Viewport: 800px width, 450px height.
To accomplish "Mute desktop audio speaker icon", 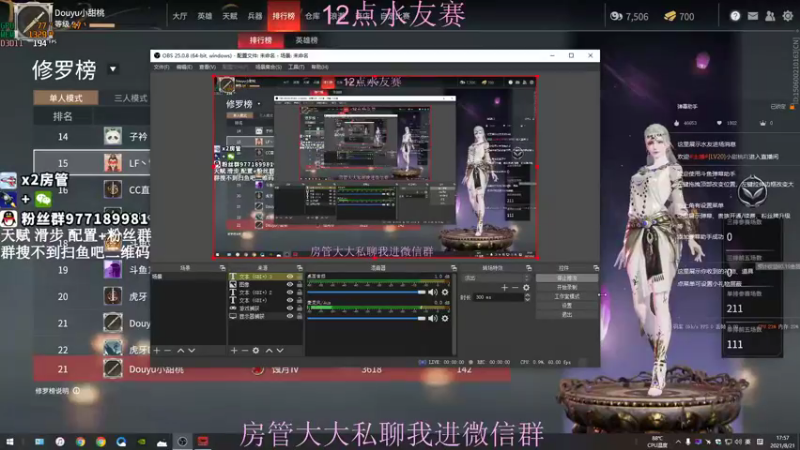I will 433,292.
